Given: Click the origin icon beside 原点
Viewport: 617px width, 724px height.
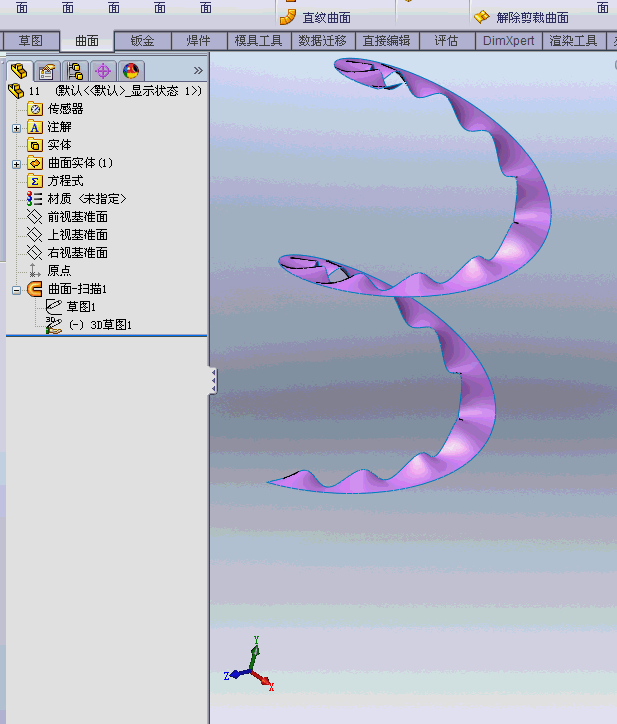Looking at the screenshot, I should pos(35,271).
